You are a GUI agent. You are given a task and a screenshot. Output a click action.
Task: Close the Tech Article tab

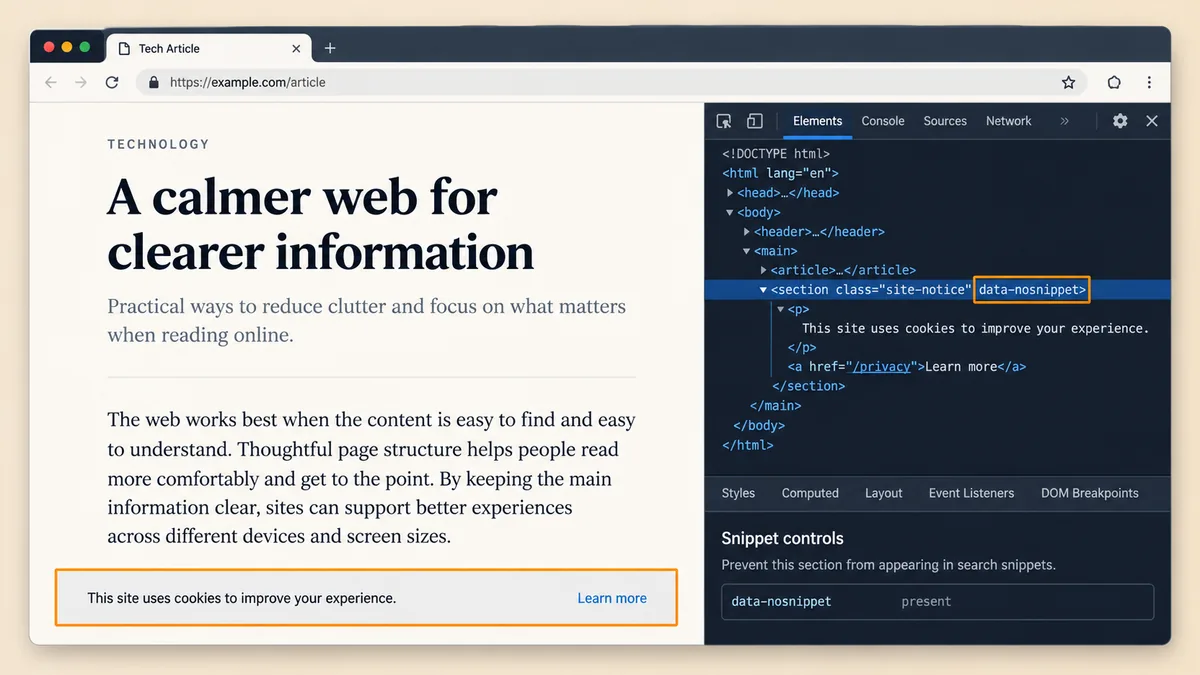(296, 48)
